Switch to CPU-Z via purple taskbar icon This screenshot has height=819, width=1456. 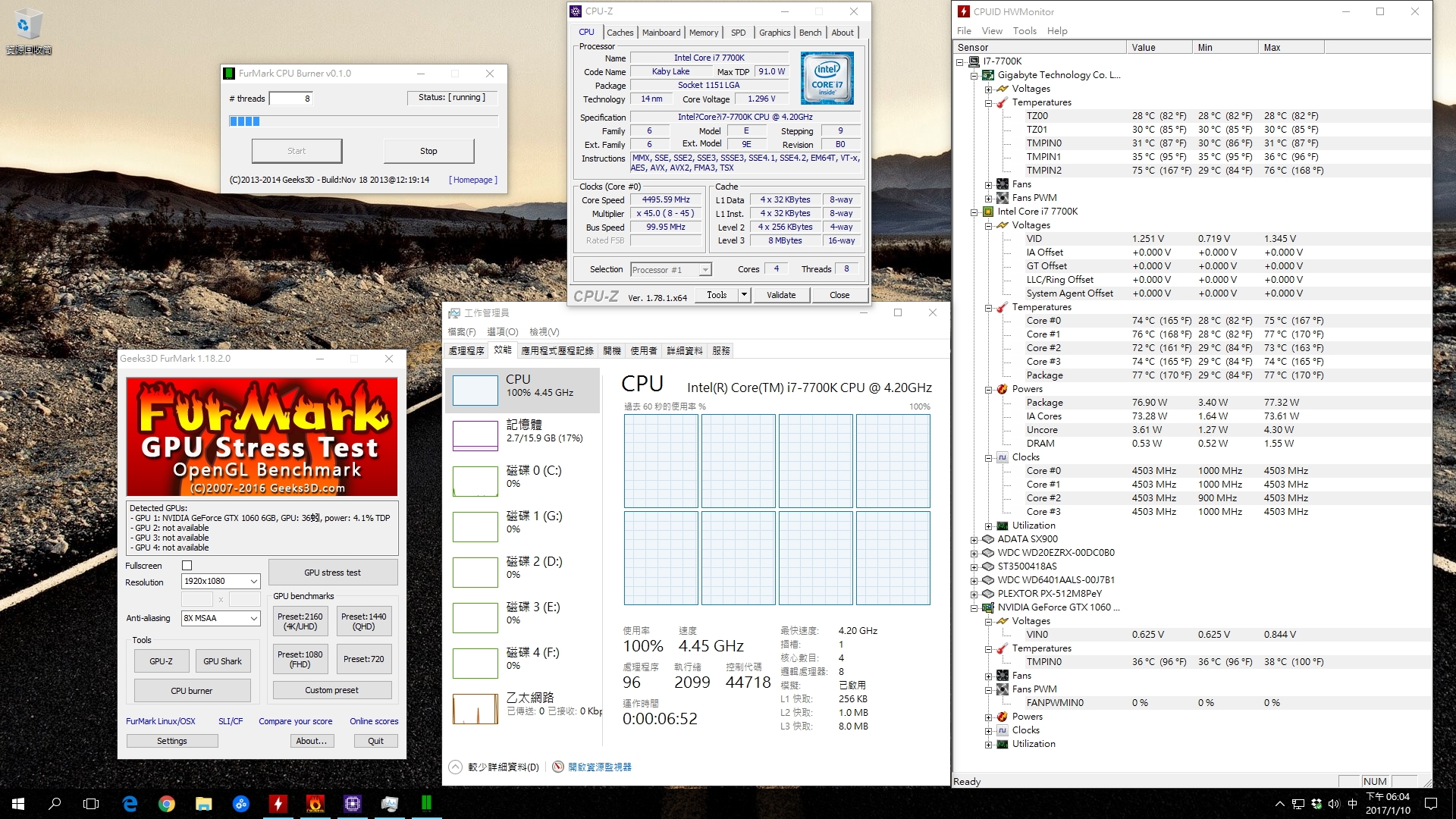click(353, 804)
